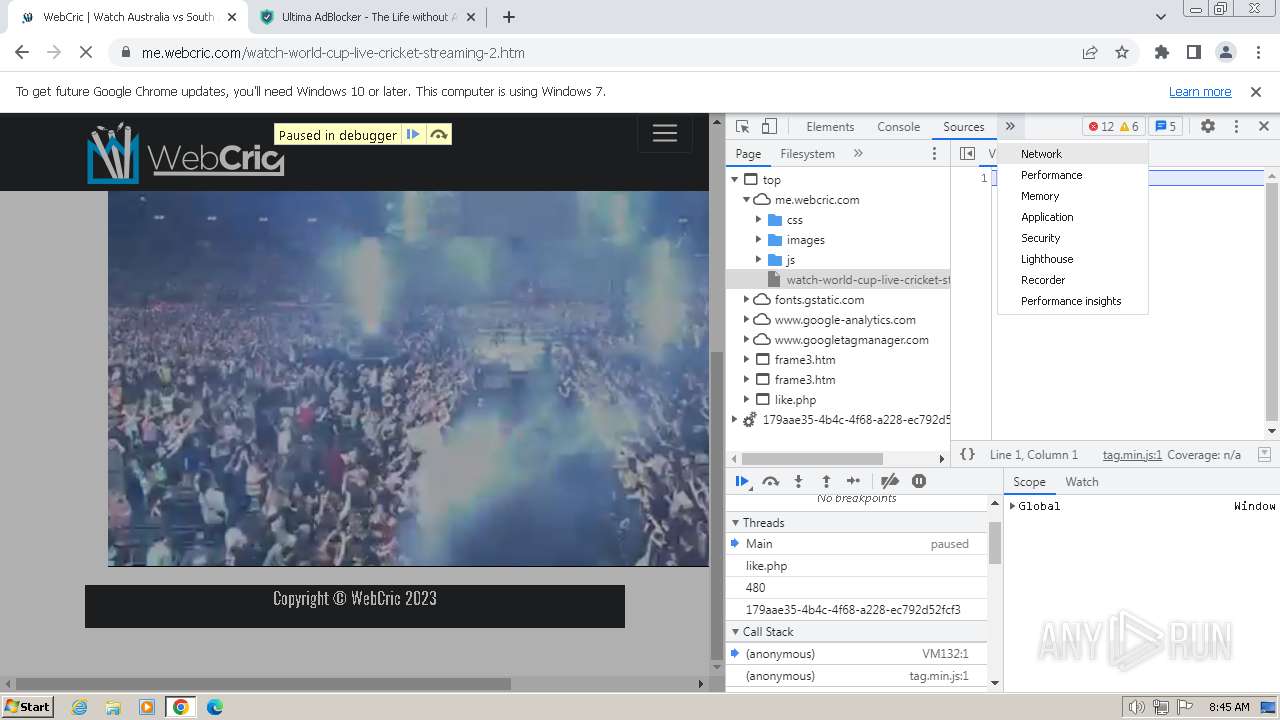1280x720 pixels.
Task: Choose Performance from the overflow menu
Action: [x=1073, y=175]
